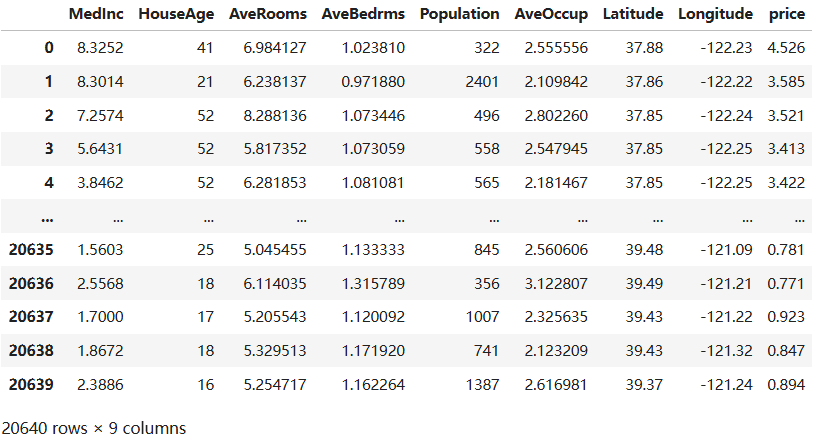Viewport: 818px width, 440px height.
Task: Click row index 20635
Action: click(x=31, y=250)
